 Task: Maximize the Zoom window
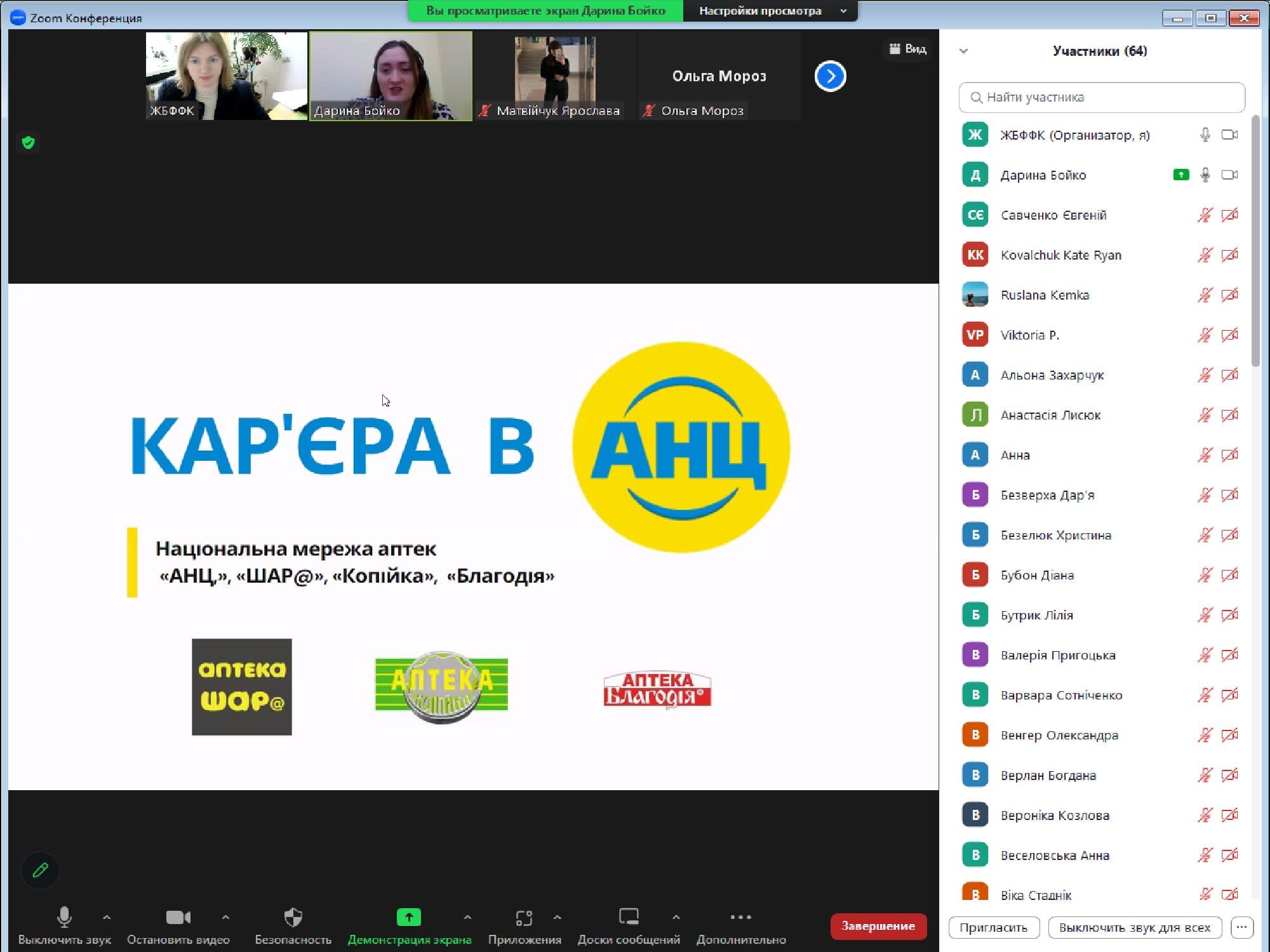(x=1210, y=18)
